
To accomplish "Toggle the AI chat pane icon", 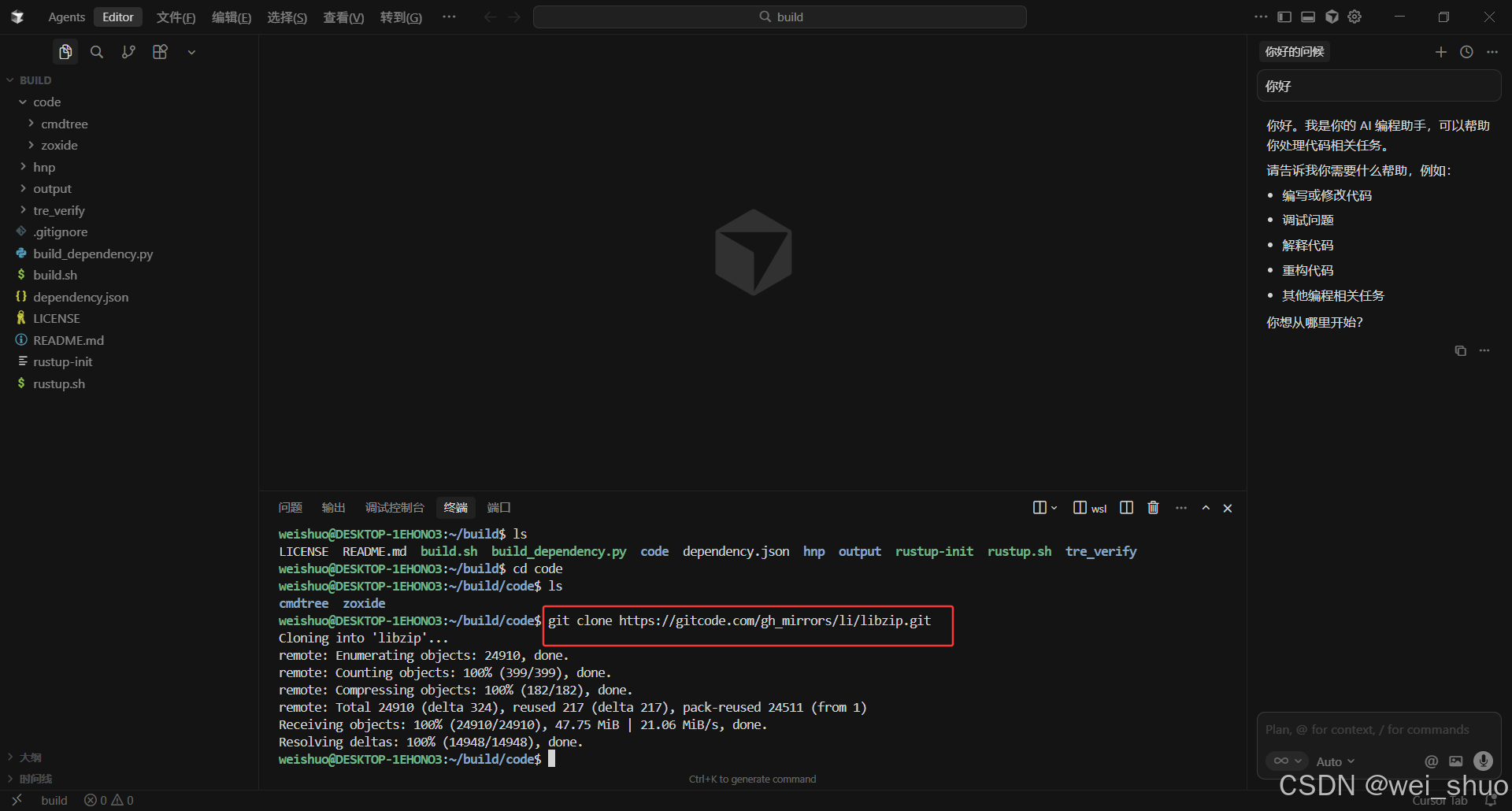I will (x=1332, y=17).
